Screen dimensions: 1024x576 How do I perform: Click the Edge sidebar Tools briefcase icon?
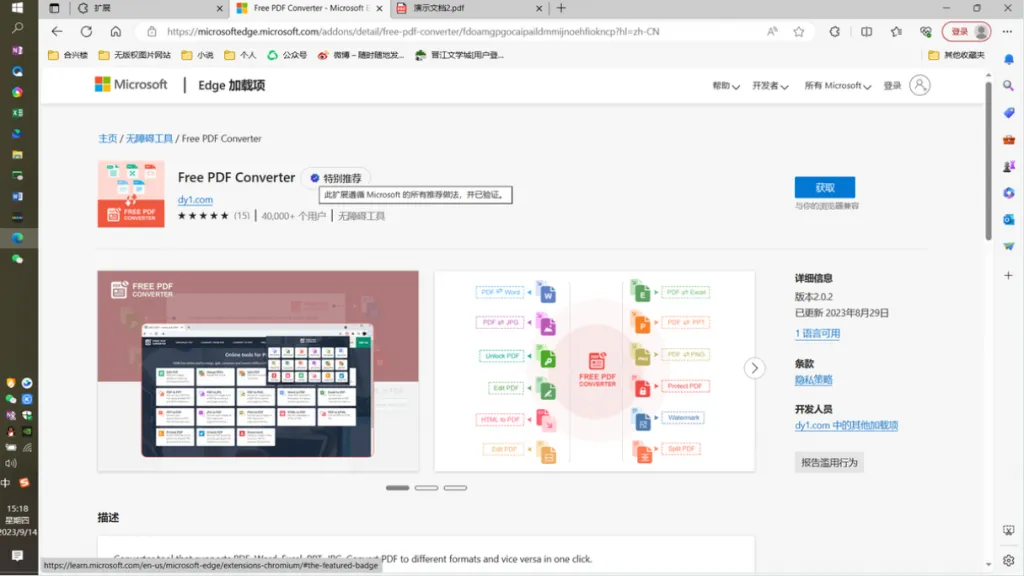[1009, 140]
